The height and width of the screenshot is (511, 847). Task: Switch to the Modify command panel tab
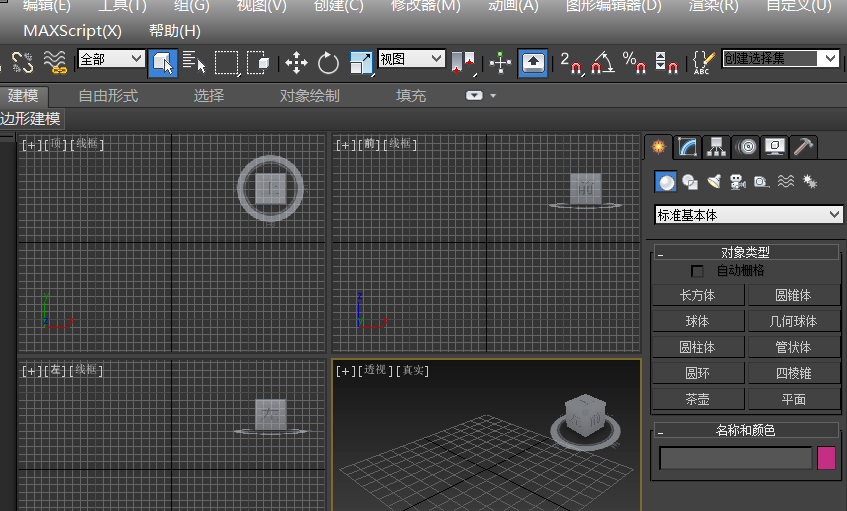[688, 147]
